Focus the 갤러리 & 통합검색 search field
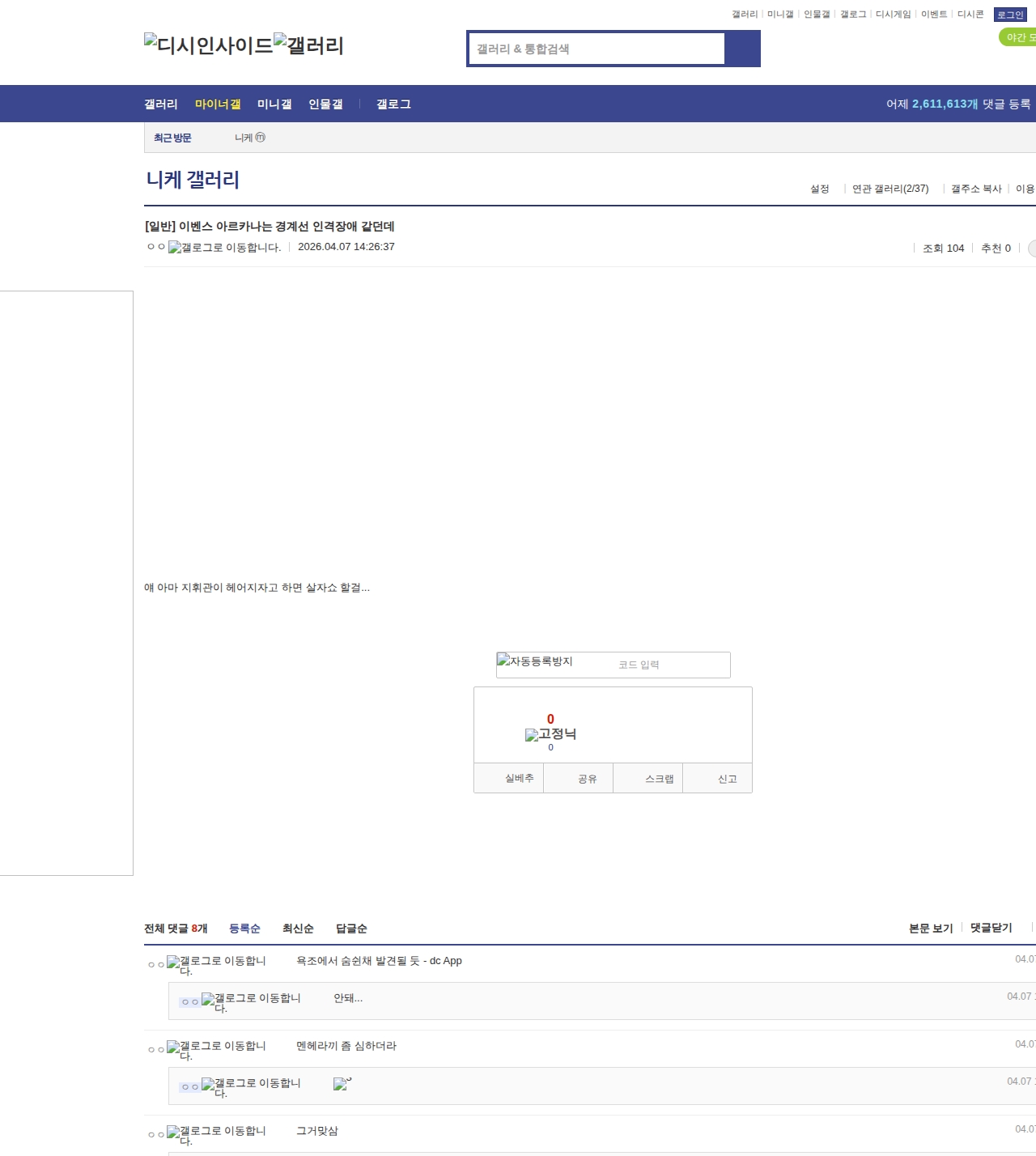1036x1156 pixels. click(597, 49)
